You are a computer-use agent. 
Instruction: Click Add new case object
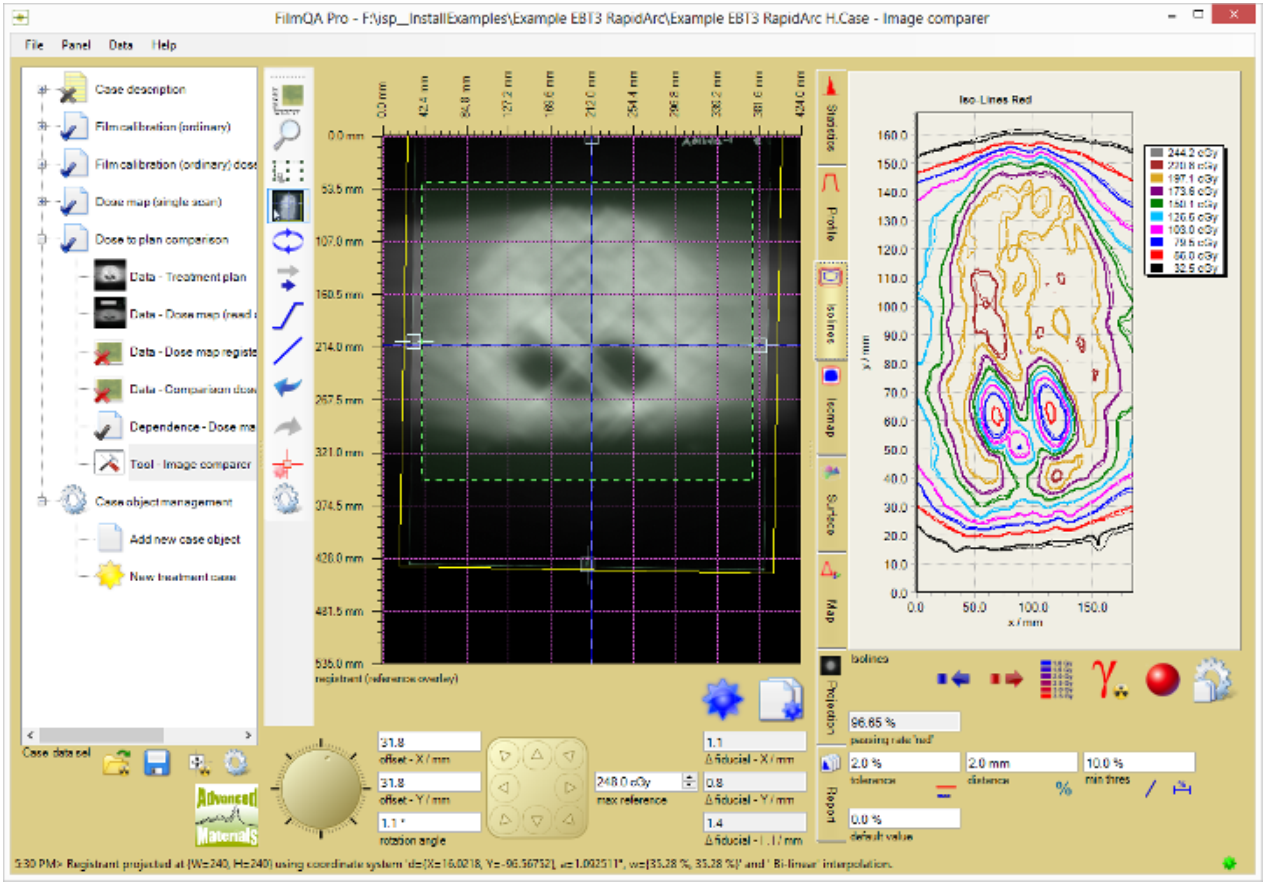pos(185,539)
